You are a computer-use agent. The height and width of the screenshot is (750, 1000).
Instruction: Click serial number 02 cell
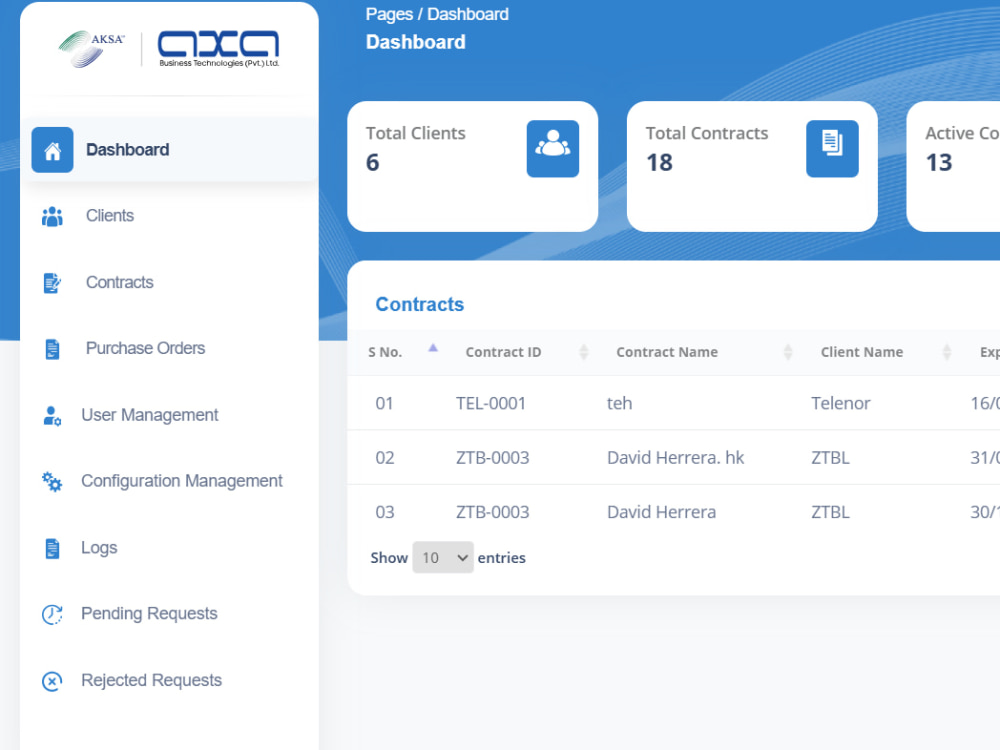pos(385,457)
